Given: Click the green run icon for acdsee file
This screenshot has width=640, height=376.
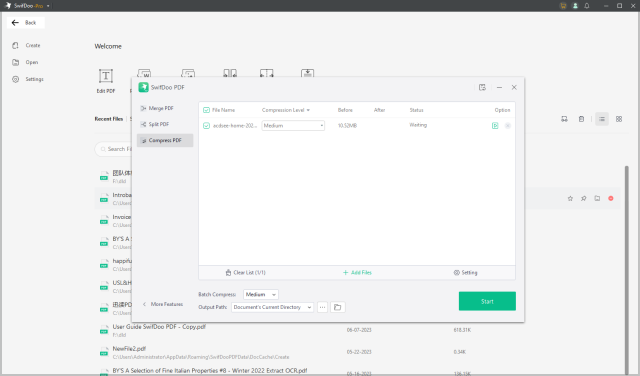Looking at the screenshot, I should click(495, 126).
